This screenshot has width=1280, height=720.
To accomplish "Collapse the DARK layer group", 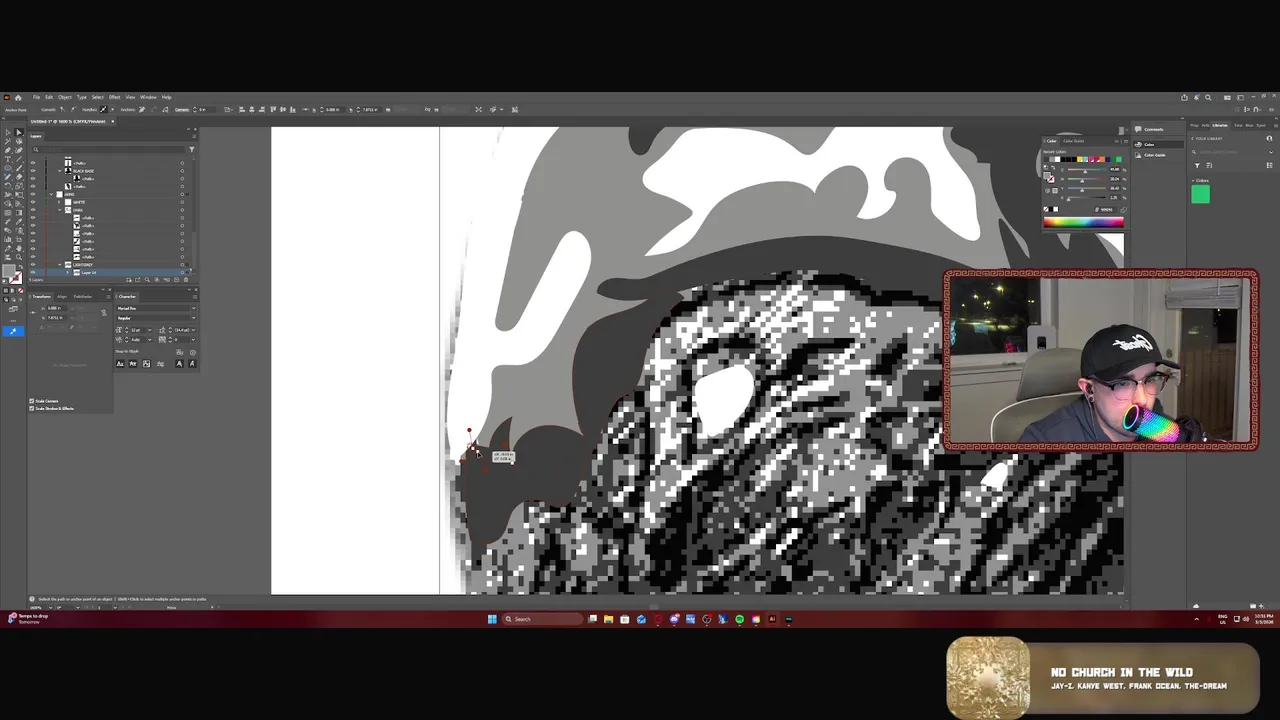I will [x=59, y=210].
